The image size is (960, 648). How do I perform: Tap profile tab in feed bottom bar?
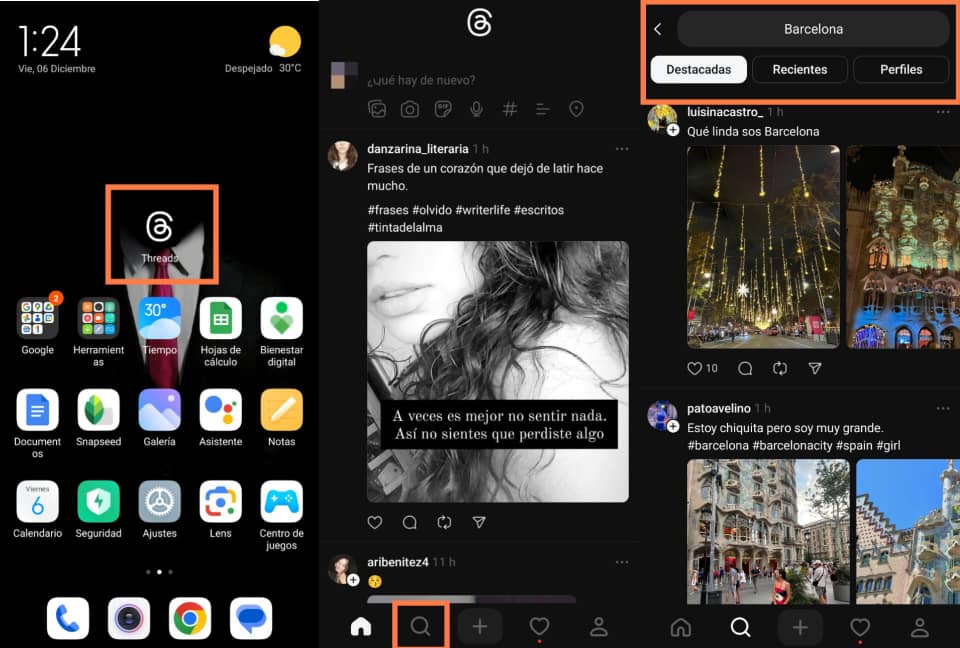[x=599, y=626]
